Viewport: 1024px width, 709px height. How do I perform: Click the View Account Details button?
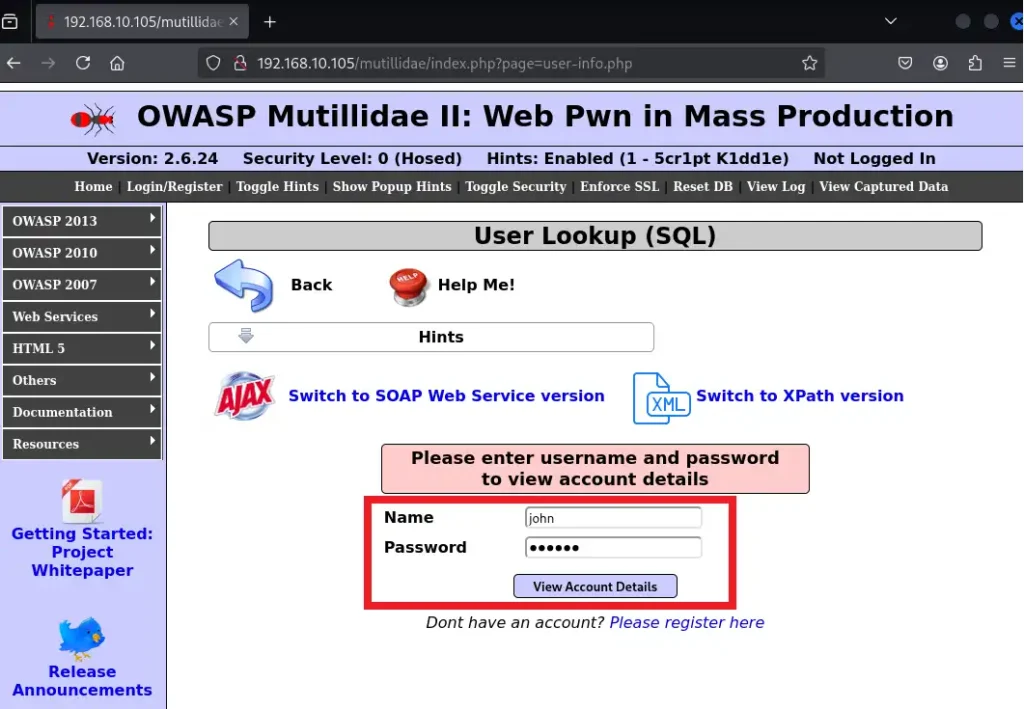point(595,586)
